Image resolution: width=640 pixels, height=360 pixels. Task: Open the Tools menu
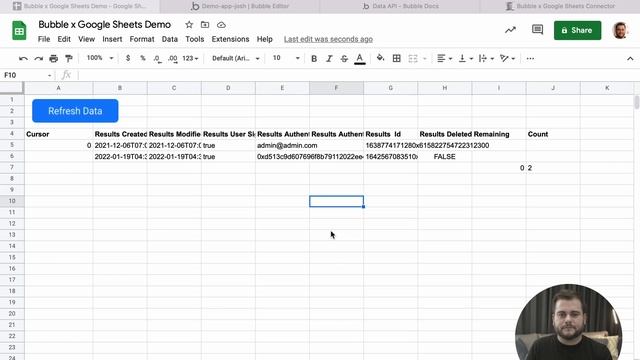tap(194, 39)
